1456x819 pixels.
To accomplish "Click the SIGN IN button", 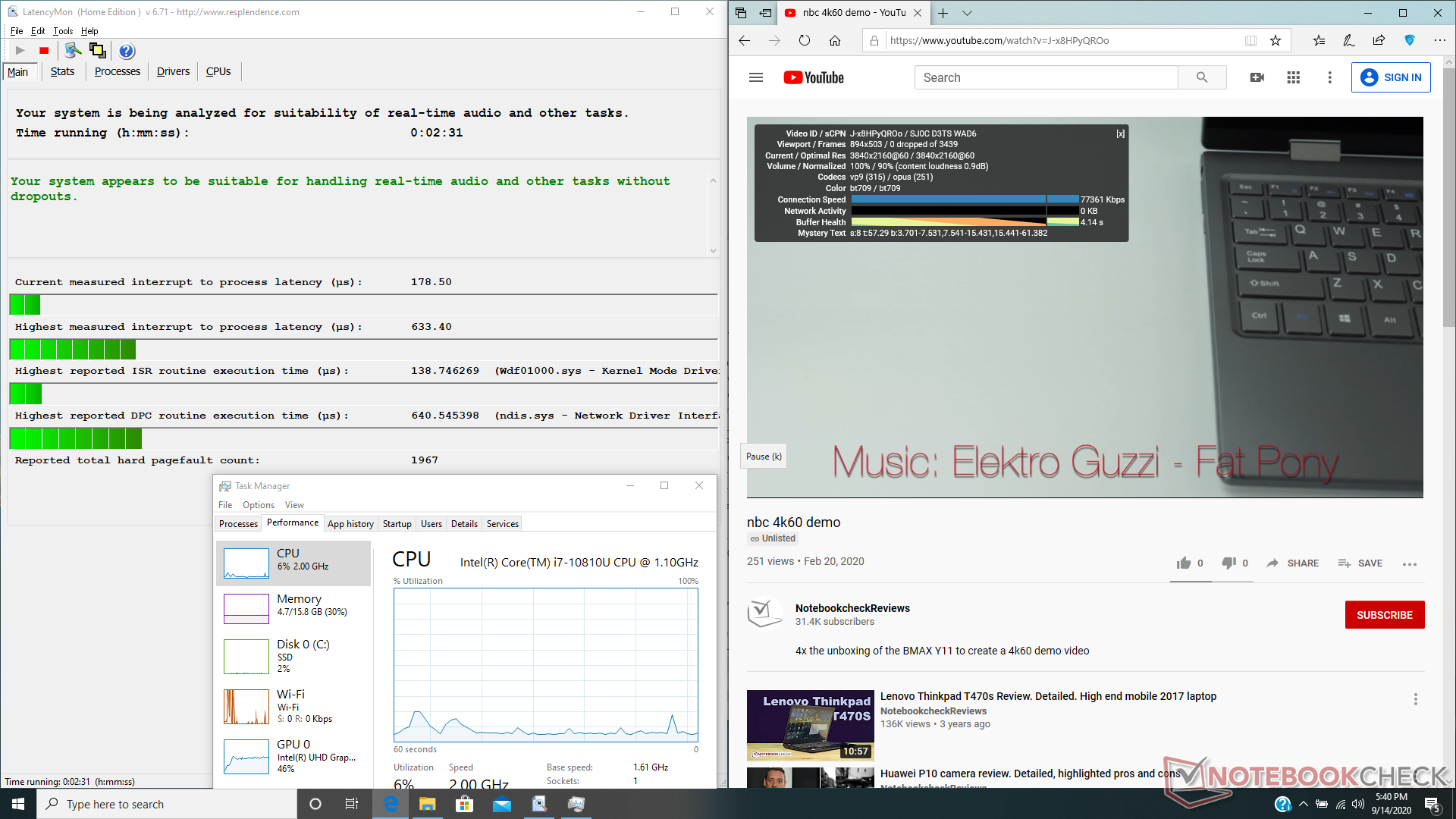I will click(1391, 77).
